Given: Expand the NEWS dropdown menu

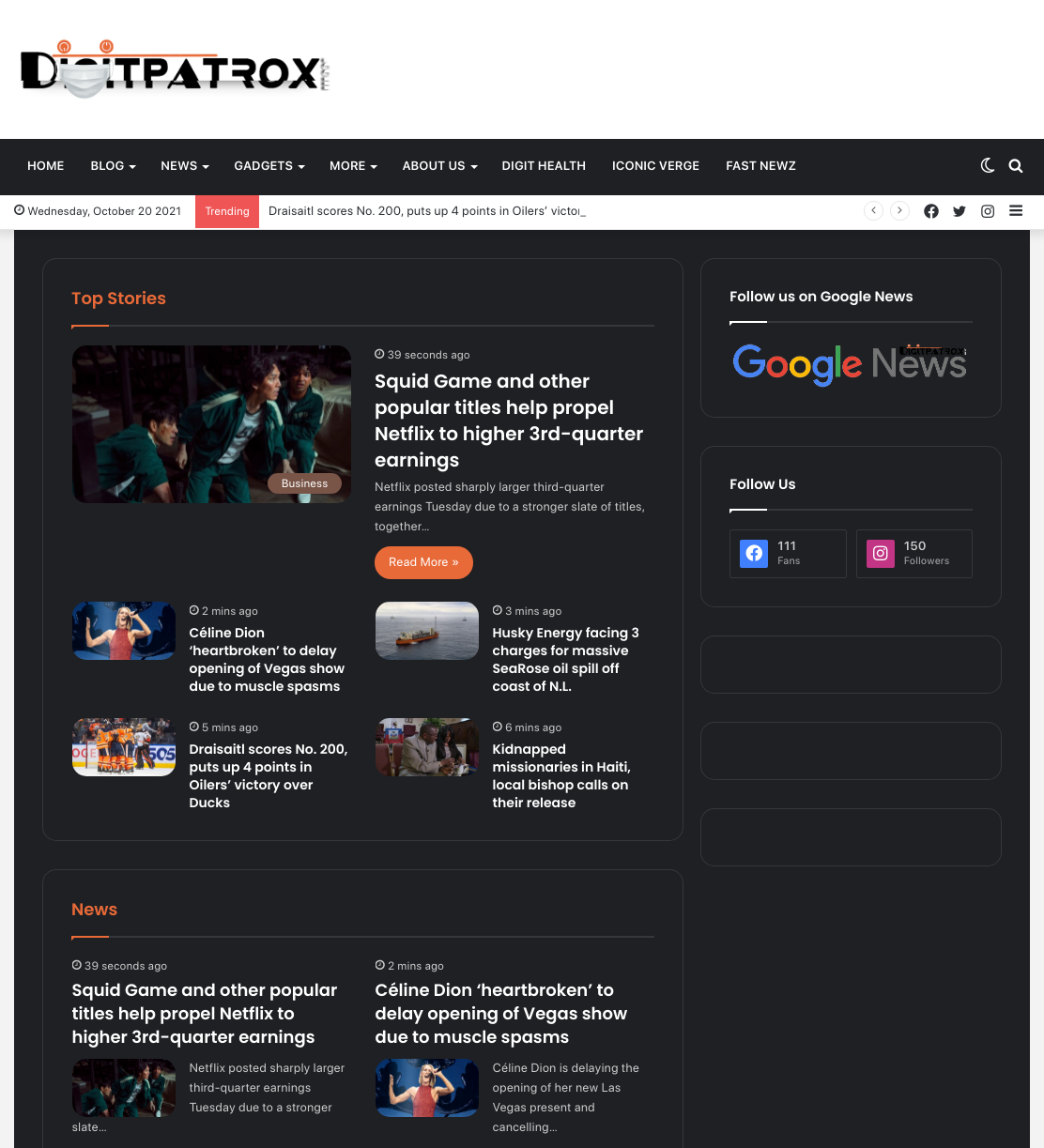Looking at the screenshot, I should [185, 166].
